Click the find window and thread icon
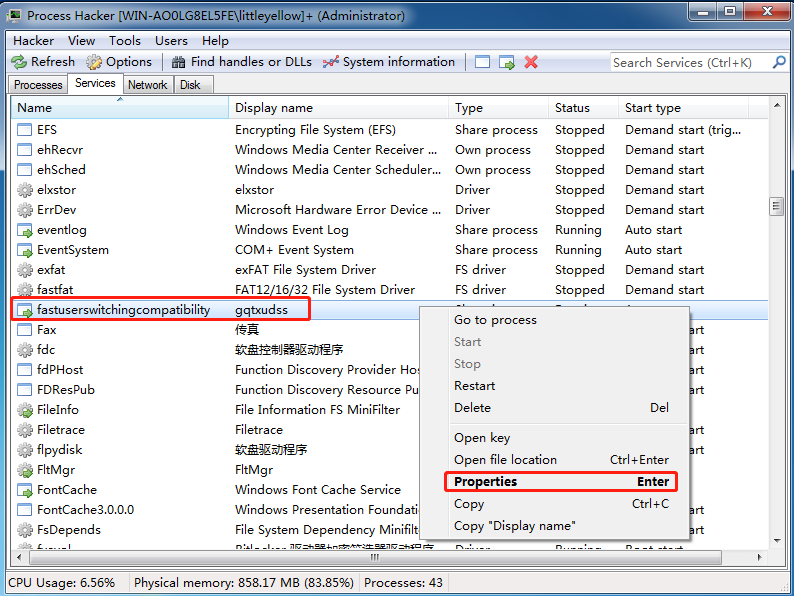The height and width of the screenshot is (596, 794). (x=506, y=62)
